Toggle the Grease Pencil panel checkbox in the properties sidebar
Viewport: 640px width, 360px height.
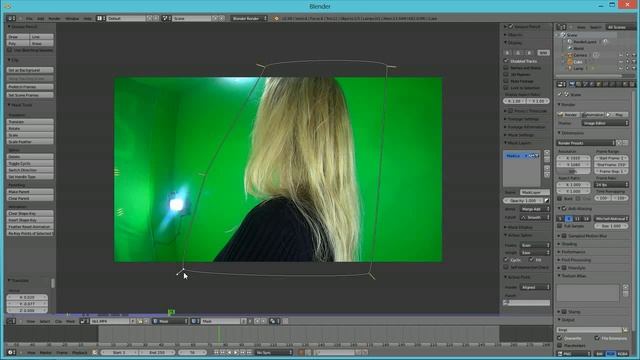pos(511,27)
